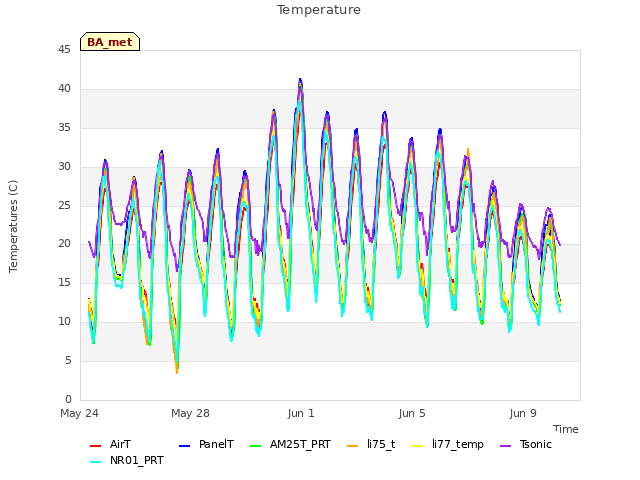Click the yellow li77_temp legend swatch
This screenshot has height=480, width=640.
click(x=418, y=446)
